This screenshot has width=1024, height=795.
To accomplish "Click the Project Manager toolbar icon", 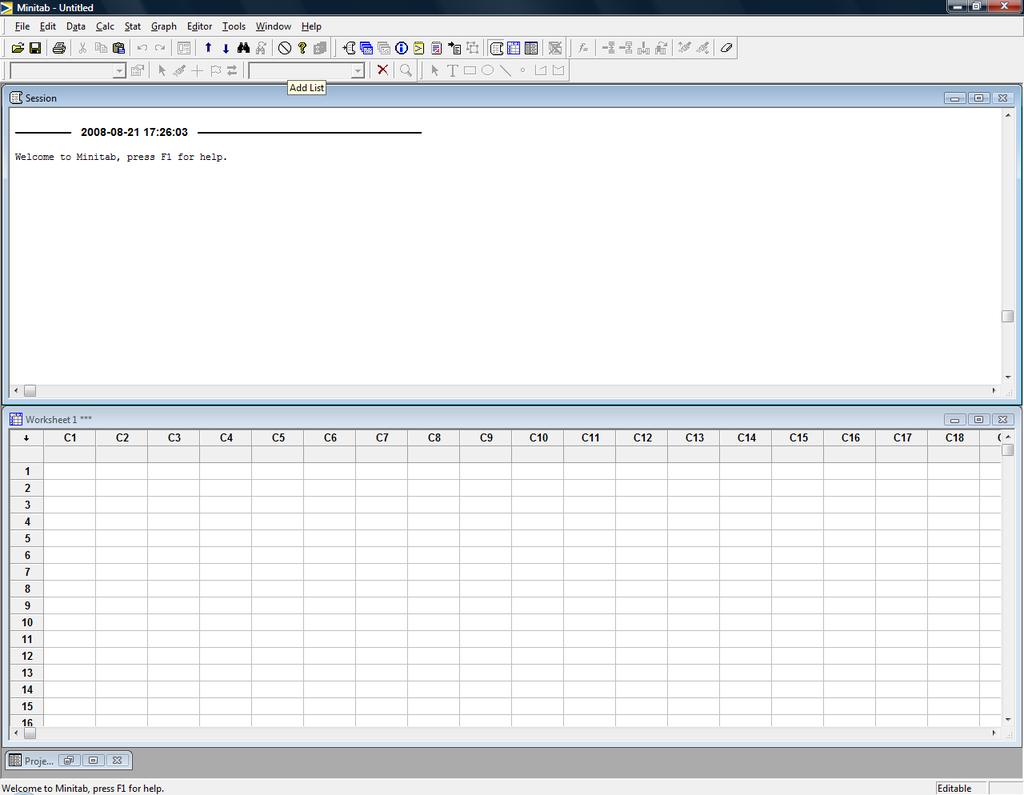I will (532, 48).
